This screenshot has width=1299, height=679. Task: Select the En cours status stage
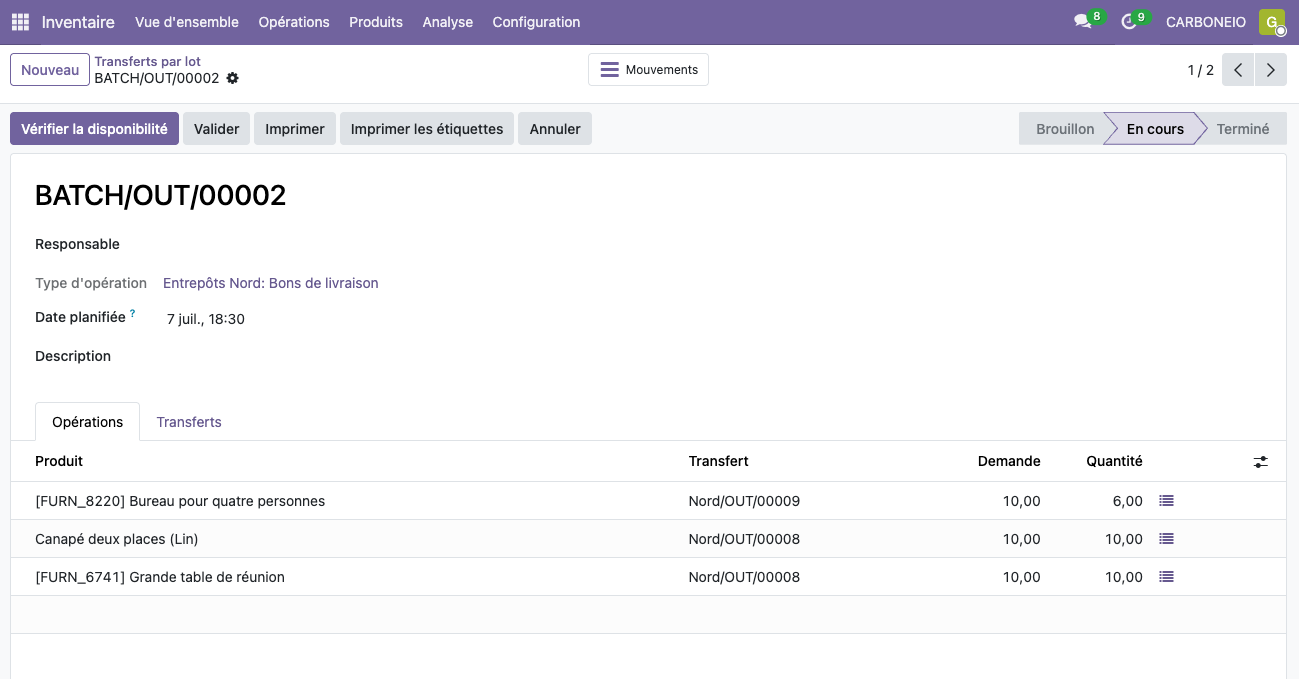coord(1155,129)
